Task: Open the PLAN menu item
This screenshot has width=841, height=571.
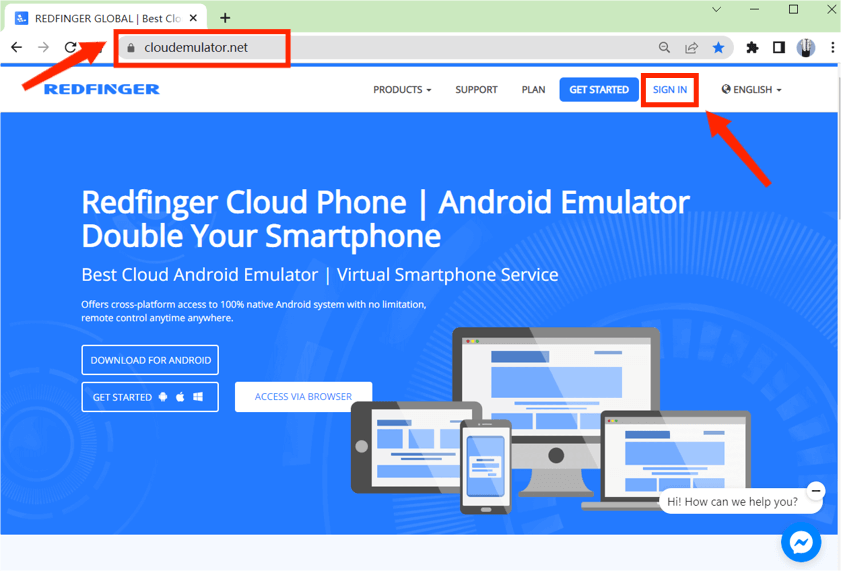Action: (x=533, y=90)
